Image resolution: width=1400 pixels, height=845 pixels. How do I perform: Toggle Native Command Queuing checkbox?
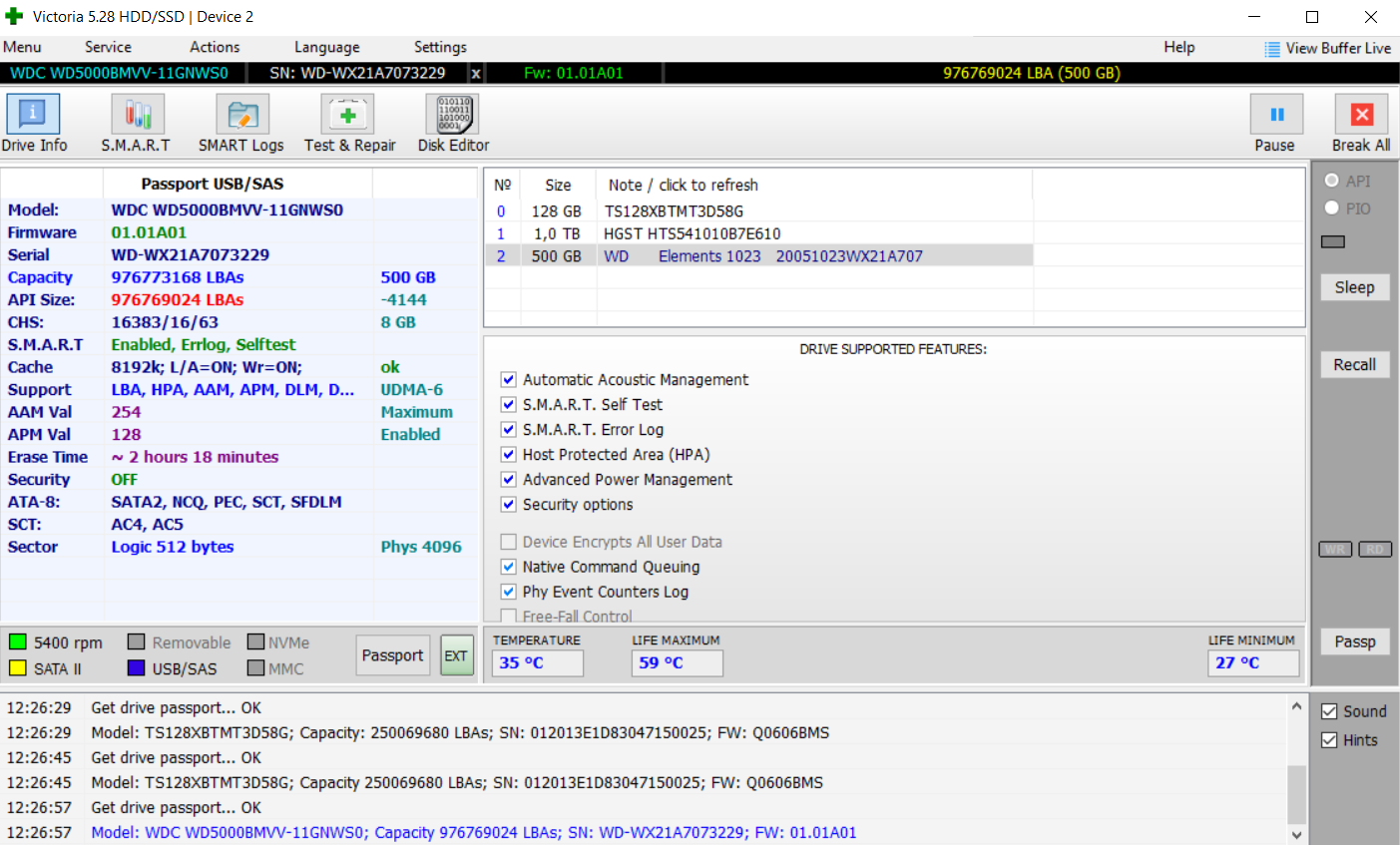[509, 567]
